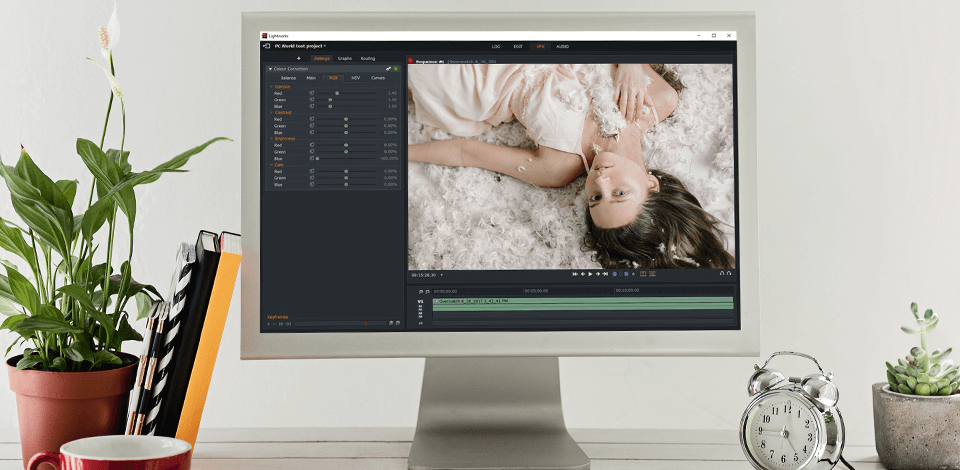The width and height of the screenshot is (960, 470).
Task: Click the blue mark-out icon
Action: (x=626, y=274)
